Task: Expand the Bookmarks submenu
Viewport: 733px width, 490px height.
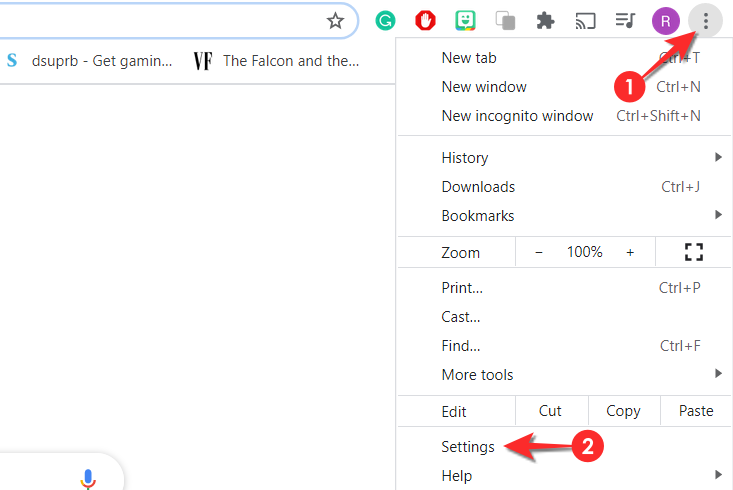Action: tap(564, 216)
